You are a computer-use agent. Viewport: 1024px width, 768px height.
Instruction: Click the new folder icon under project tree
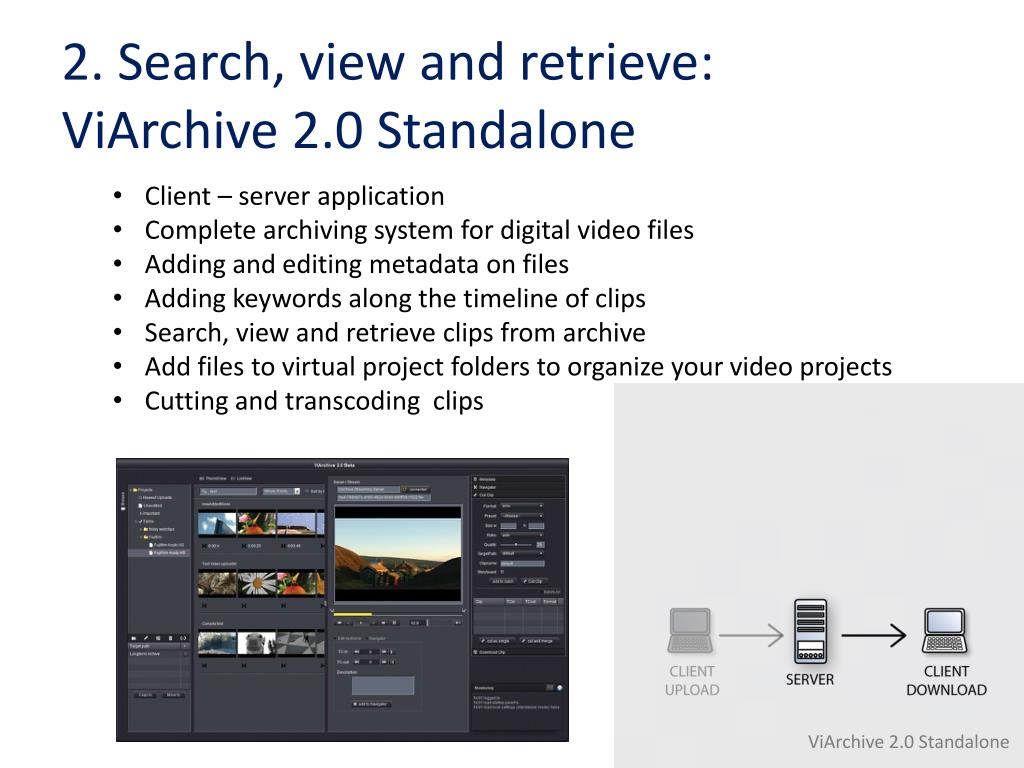point(134,638)
